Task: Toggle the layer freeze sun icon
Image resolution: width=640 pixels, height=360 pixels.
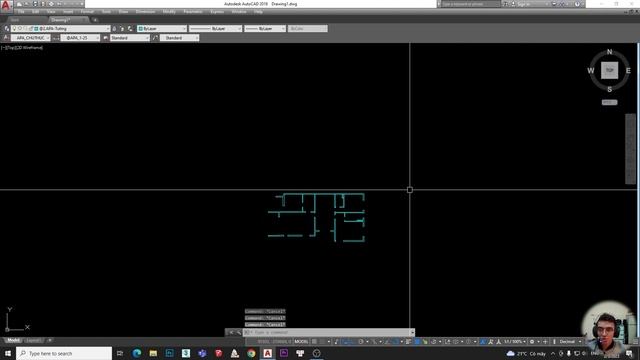Action: tap(20, 29)
